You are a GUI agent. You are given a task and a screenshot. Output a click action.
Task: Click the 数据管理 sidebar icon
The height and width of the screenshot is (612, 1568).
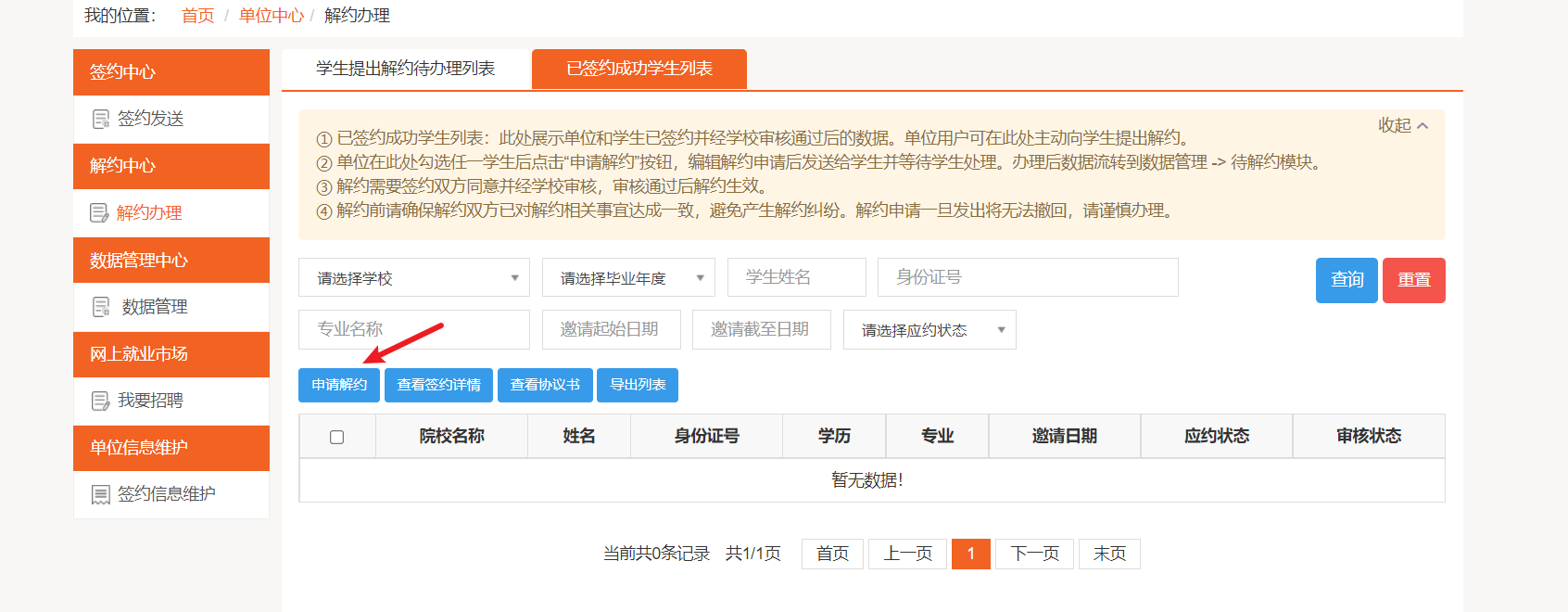pyautogui.click(x=101, y=307)
